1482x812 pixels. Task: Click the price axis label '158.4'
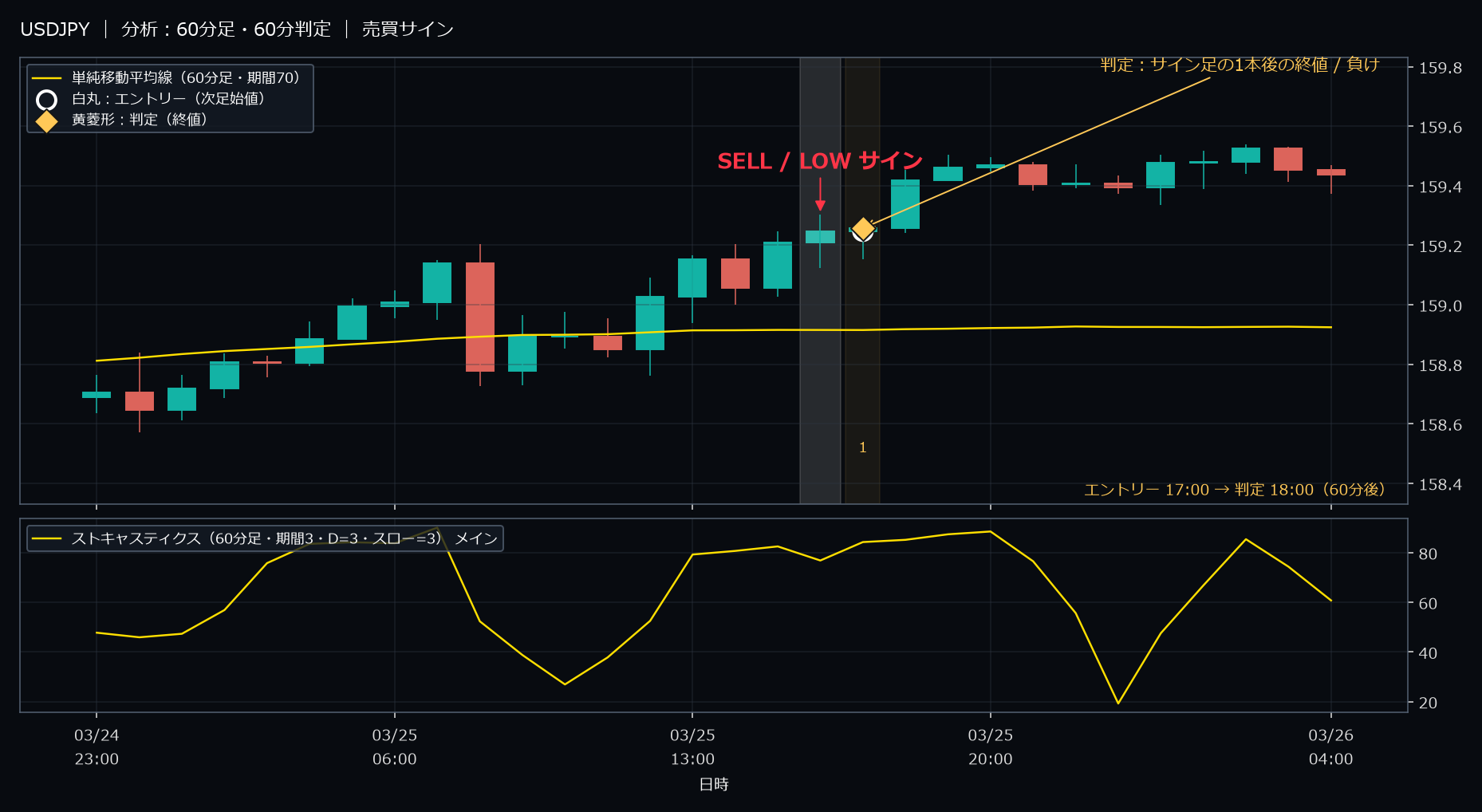(x=1440, y=485)
